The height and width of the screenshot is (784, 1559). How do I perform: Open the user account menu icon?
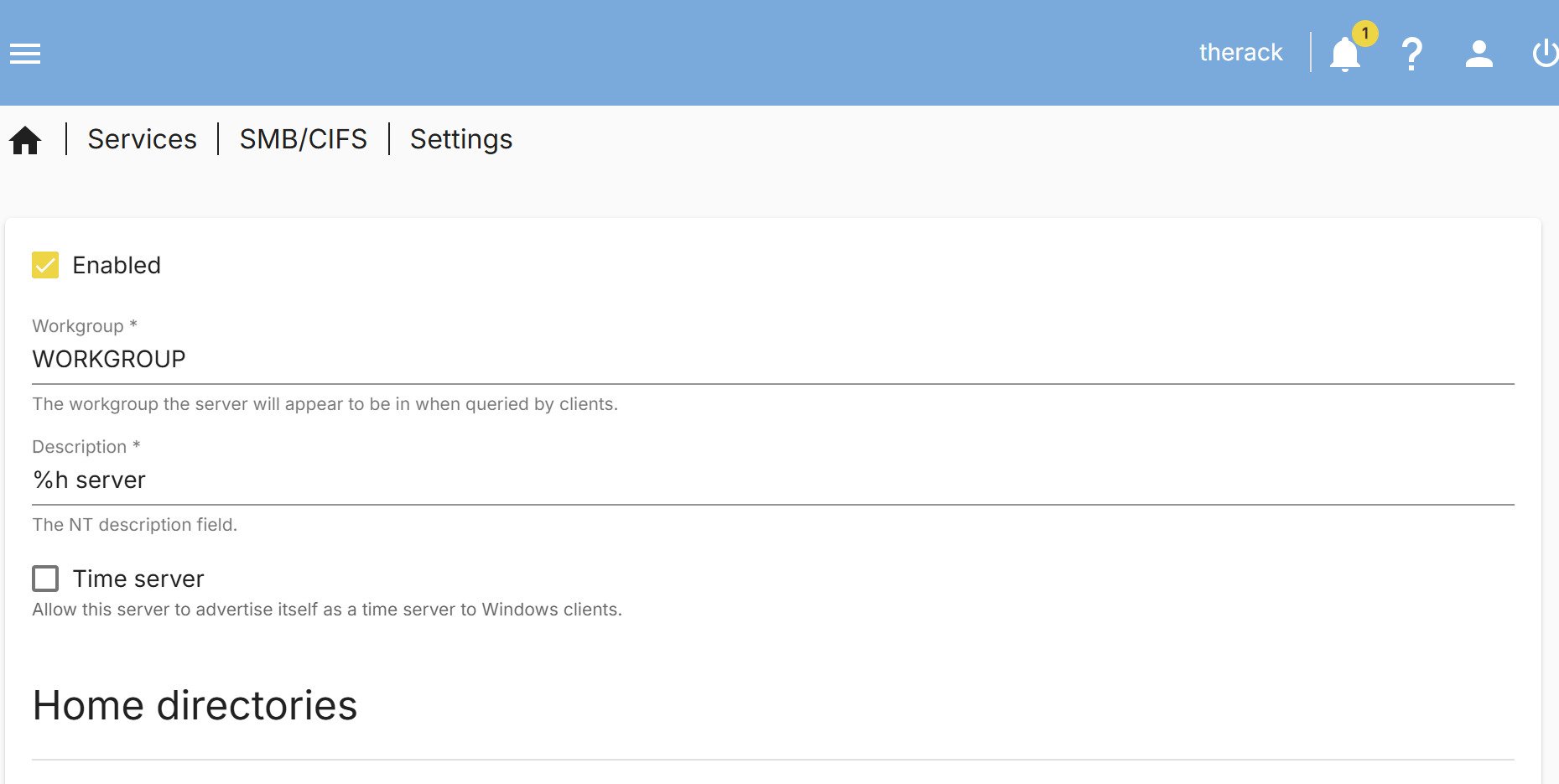1478,54
